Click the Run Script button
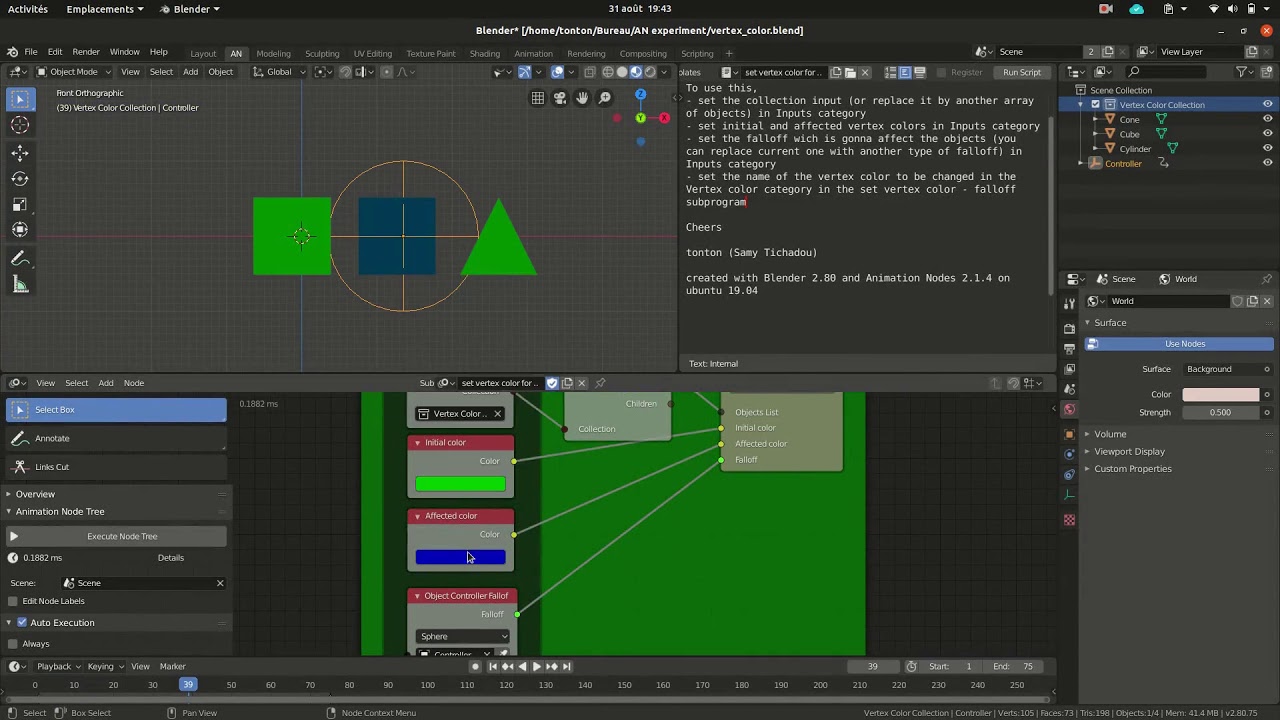The image size is (1280, 720). (x=1022, y=72)
